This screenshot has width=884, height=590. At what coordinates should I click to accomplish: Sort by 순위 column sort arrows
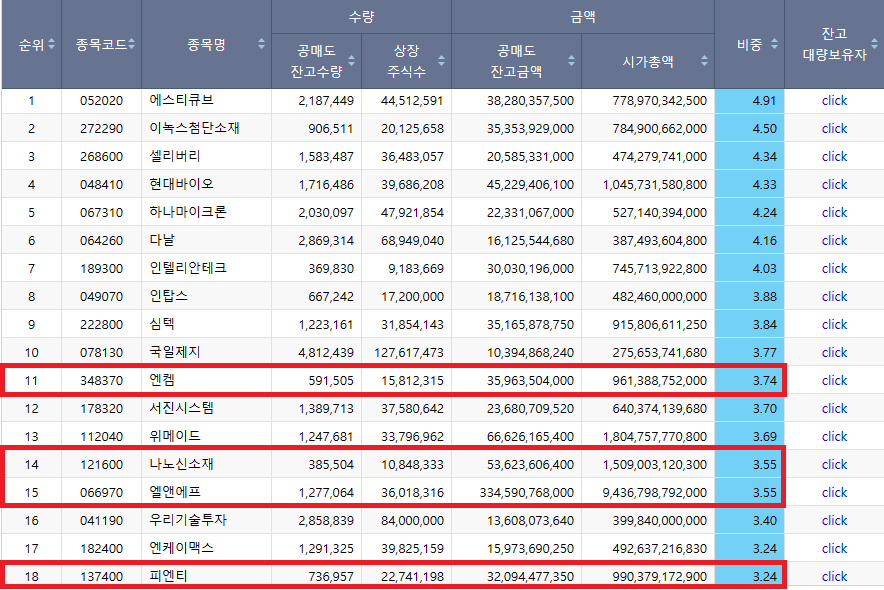(x=52, y=44)
